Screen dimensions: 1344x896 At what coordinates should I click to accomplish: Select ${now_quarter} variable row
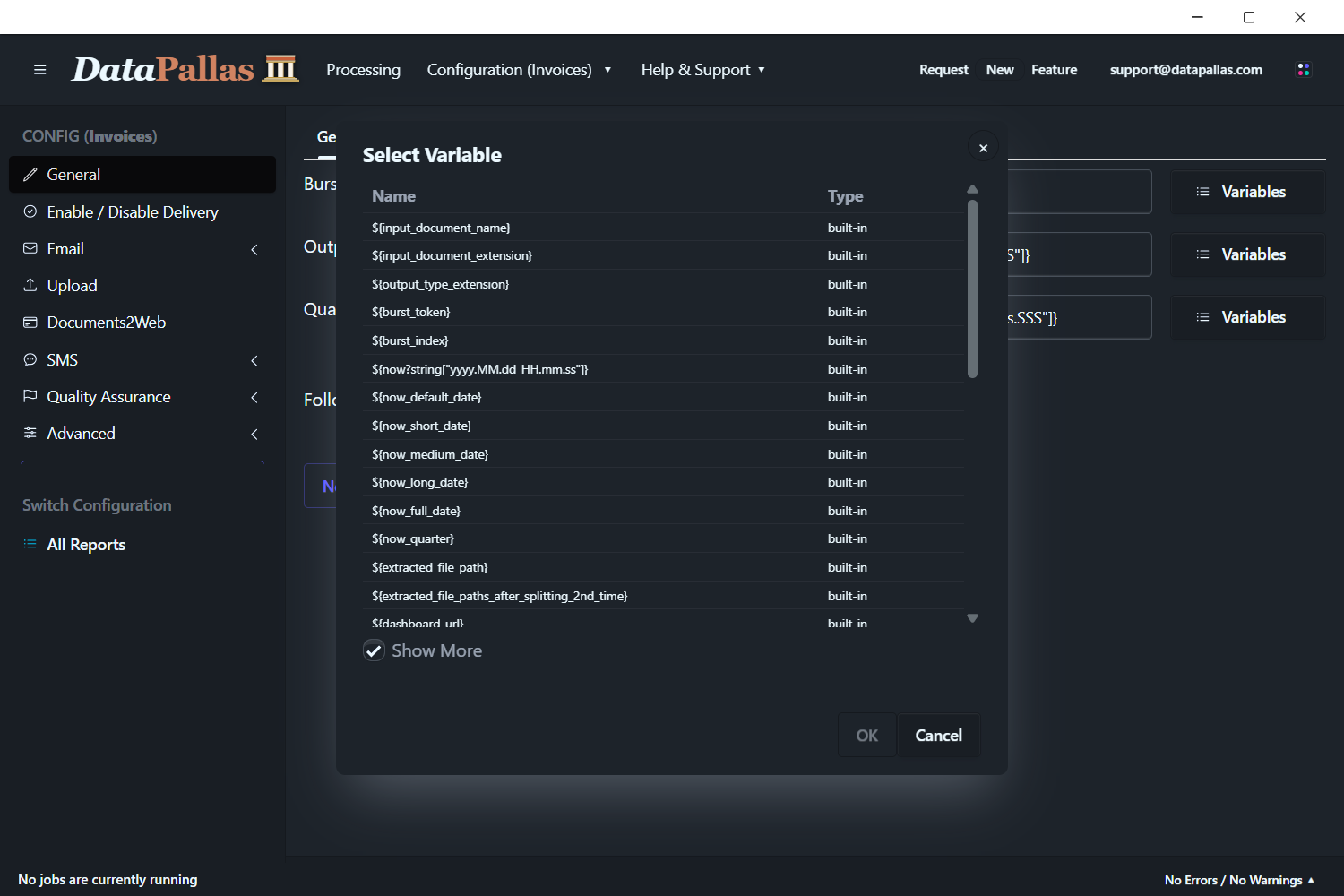pyautogui.click(x=663, y=538)
